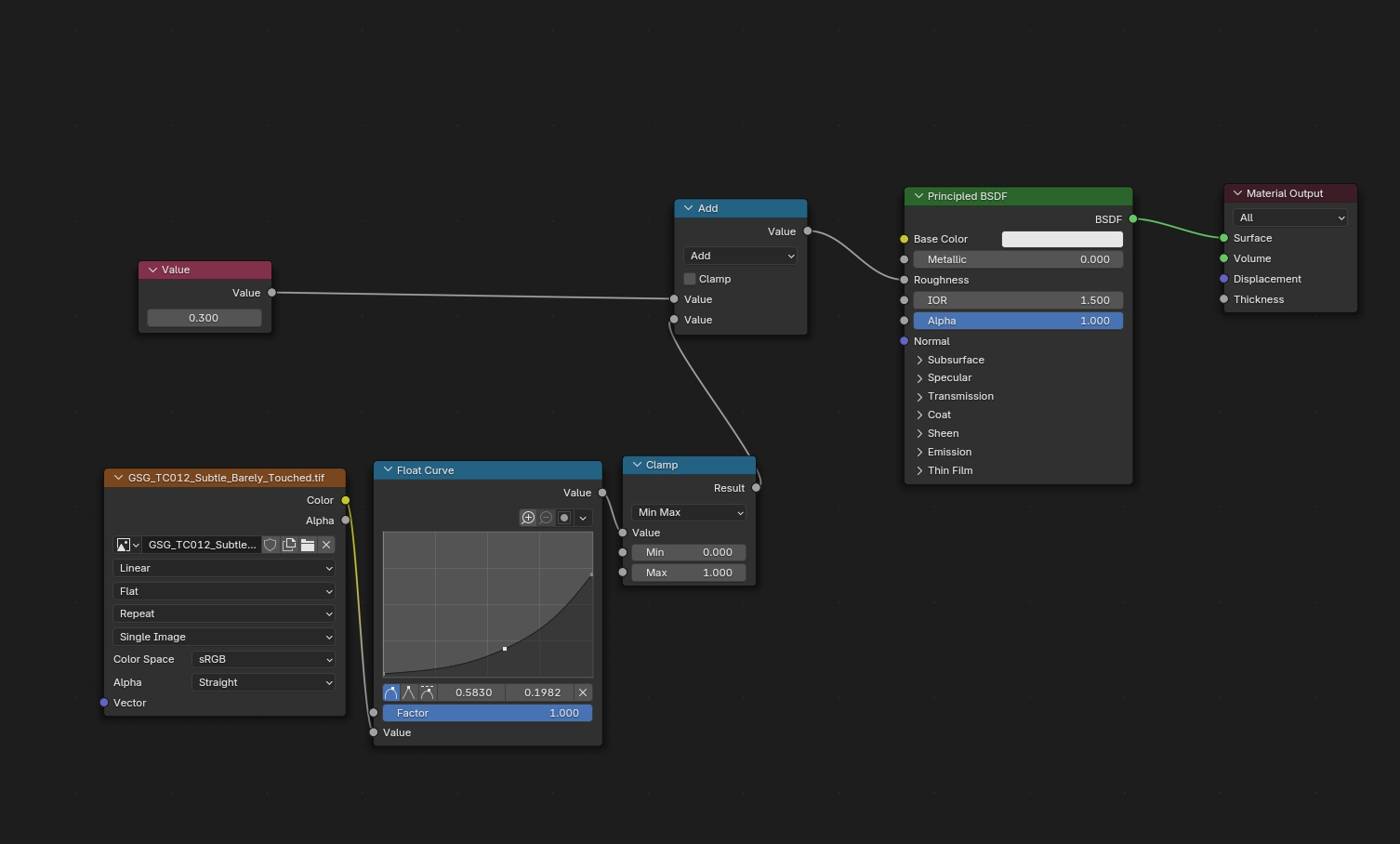Expand Transmission panel

[x=919, y=397]
